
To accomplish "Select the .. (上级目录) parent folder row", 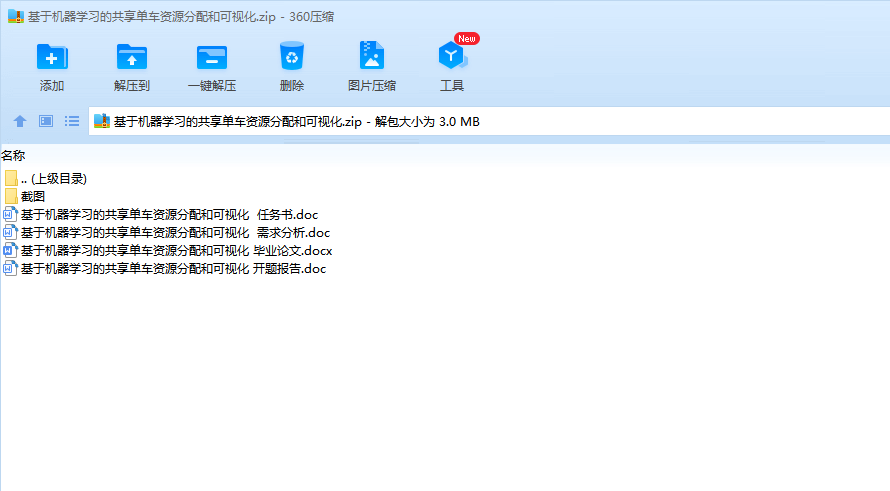I will (45, 178).
